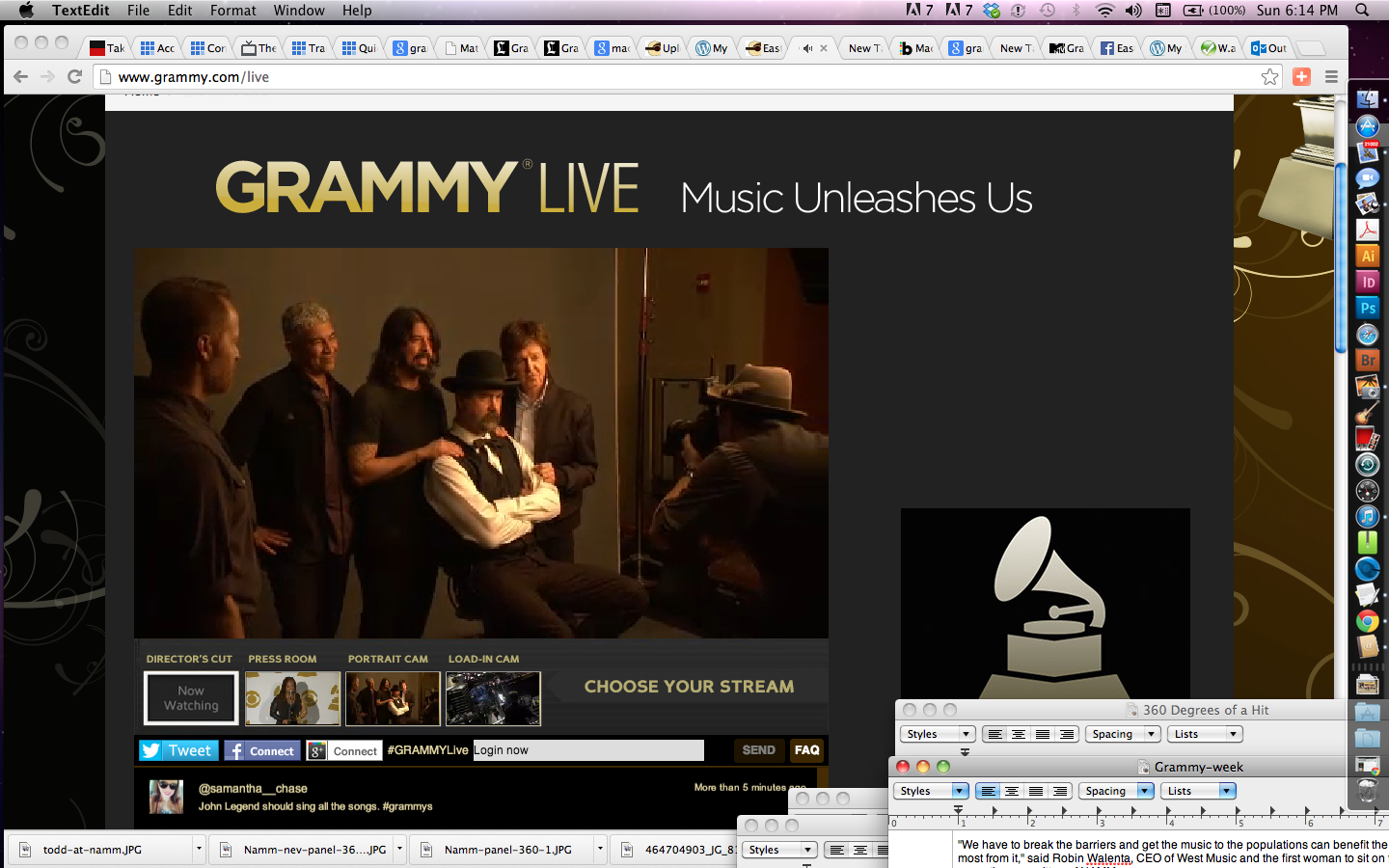Go back to the previous page in Chrome
Image resolution: width=1389 pixels, height=868 pixels.
point(20,76)
